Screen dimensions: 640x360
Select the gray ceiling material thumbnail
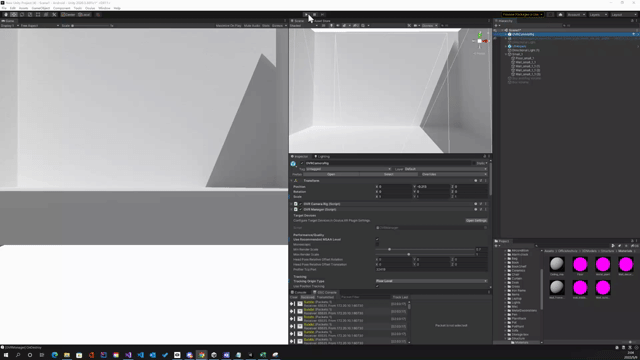point(557,264)
